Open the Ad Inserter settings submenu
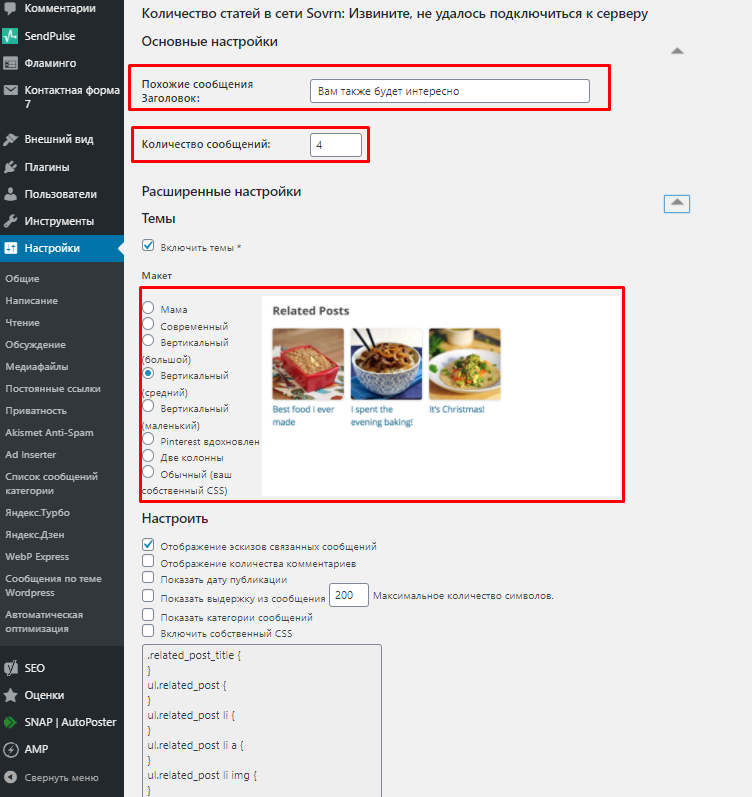The image size is (752, 797). [31, 455]
